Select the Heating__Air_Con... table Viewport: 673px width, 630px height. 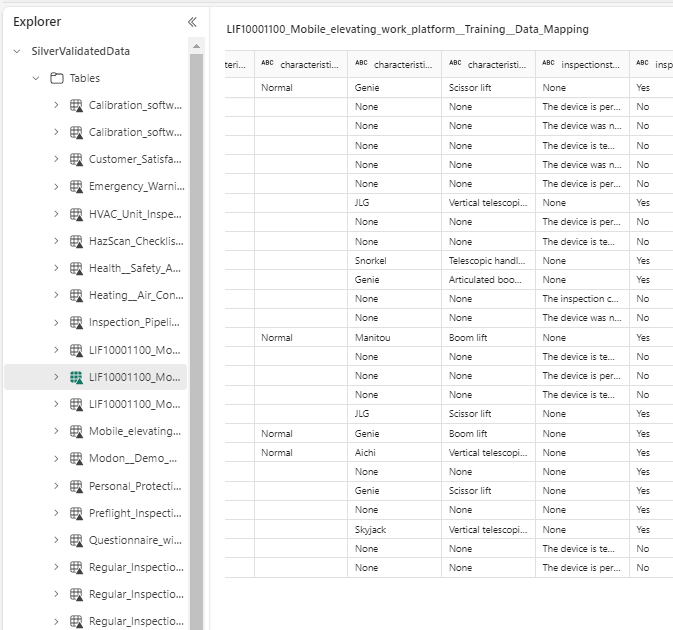135,295
